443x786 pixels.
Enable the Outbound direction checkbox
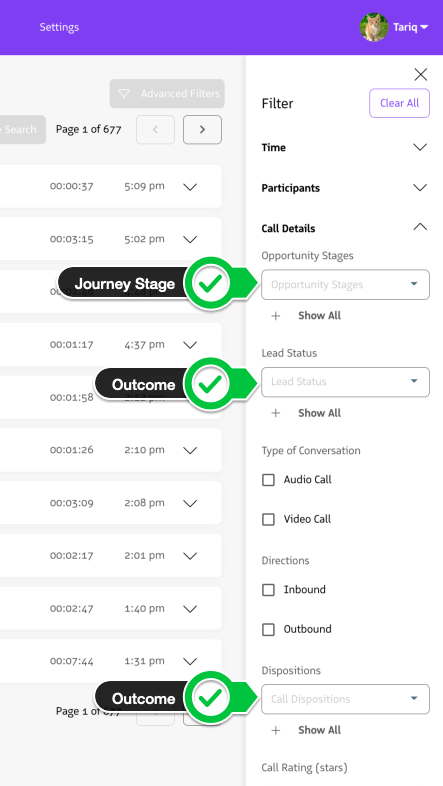point(269,630)
